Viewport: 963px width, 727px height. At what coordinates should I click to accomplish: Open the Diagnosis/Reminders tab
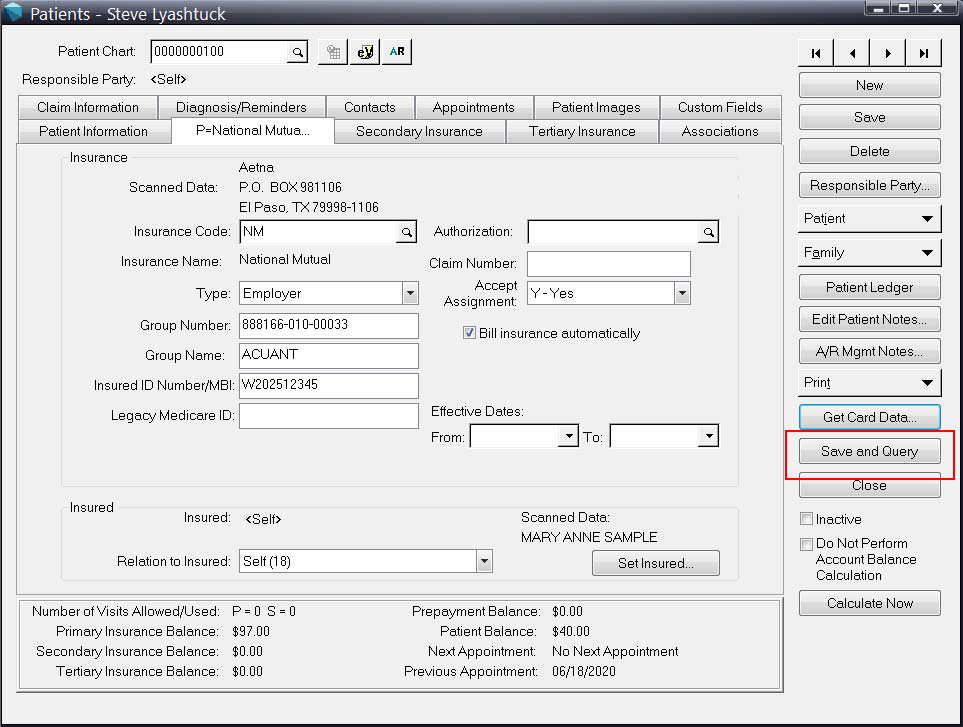241,107
